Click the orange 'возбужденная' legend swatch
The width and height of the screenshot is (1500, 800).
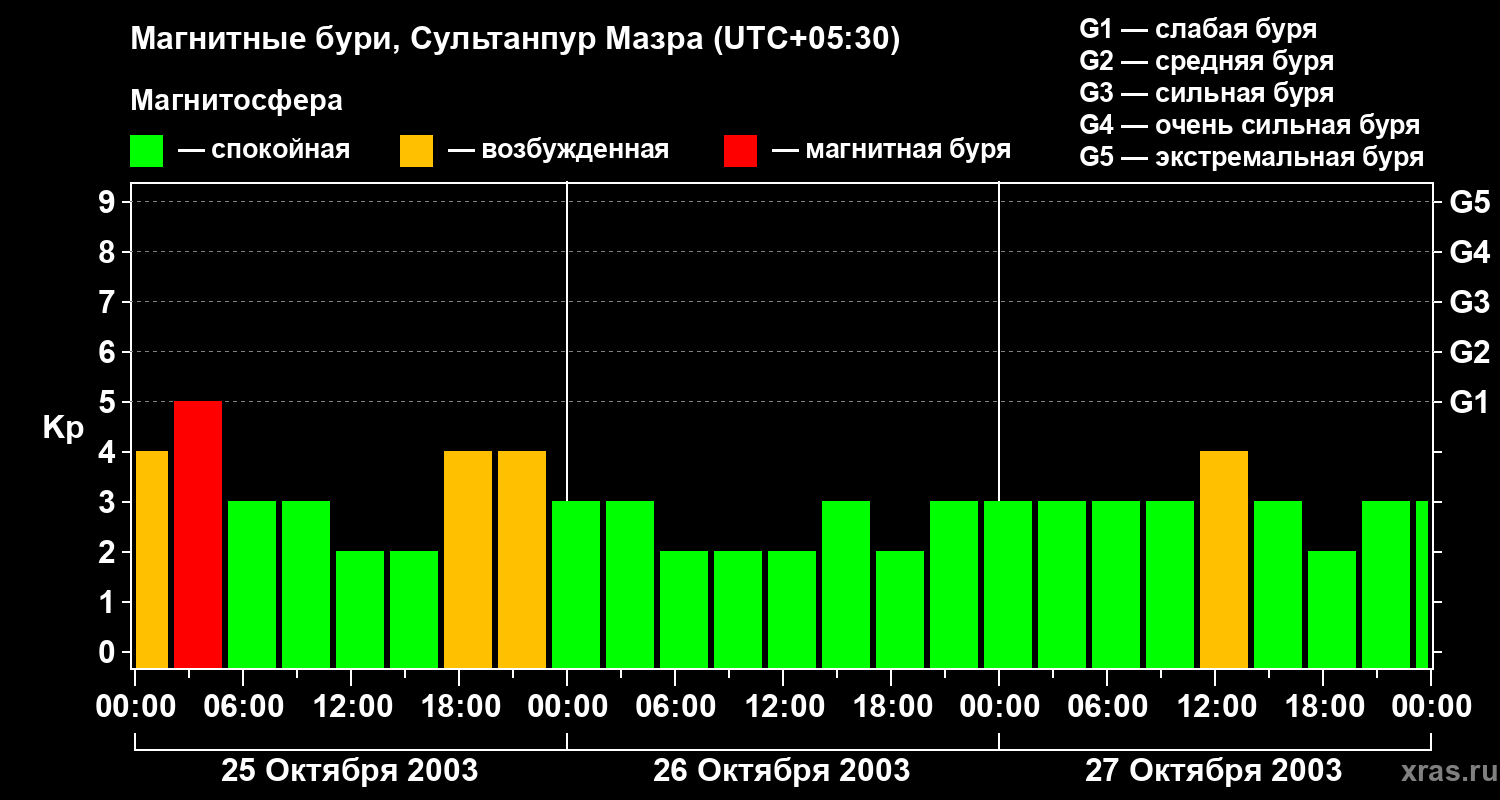pos(417,151)
